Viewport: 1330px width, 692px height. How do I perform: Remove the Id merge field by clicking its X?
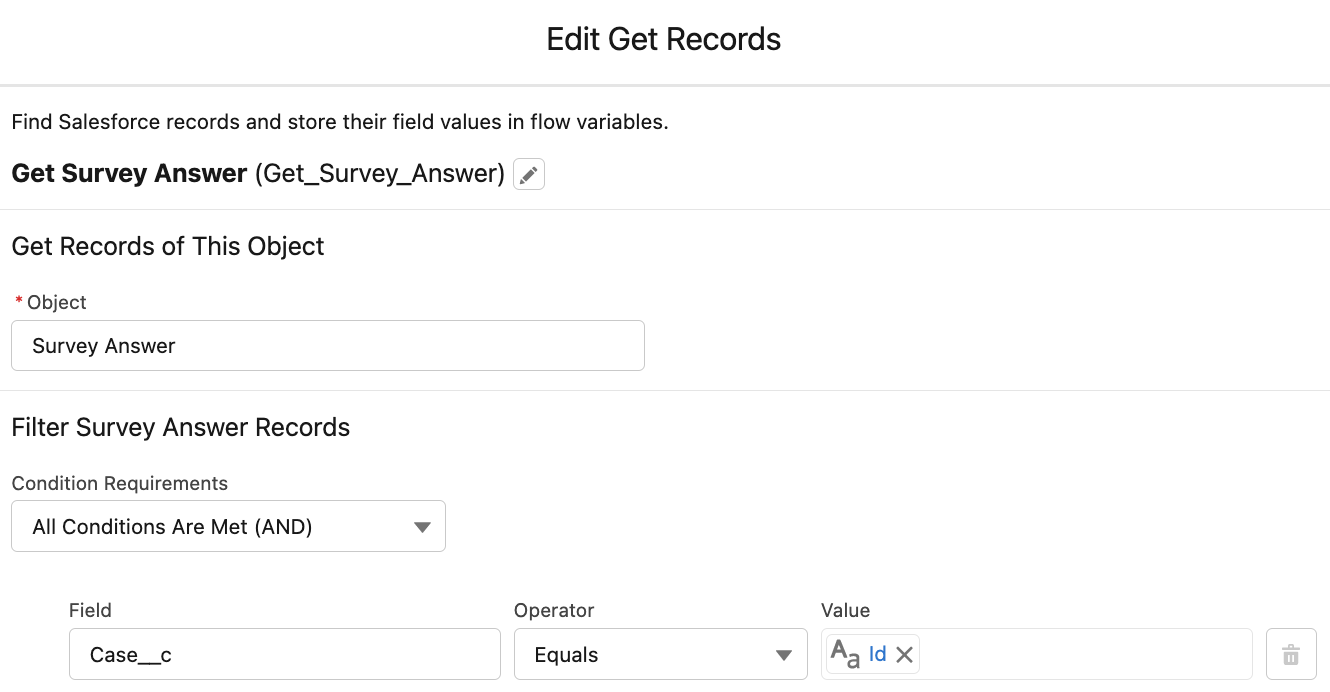pyautogui.click(x=905, y=654)
